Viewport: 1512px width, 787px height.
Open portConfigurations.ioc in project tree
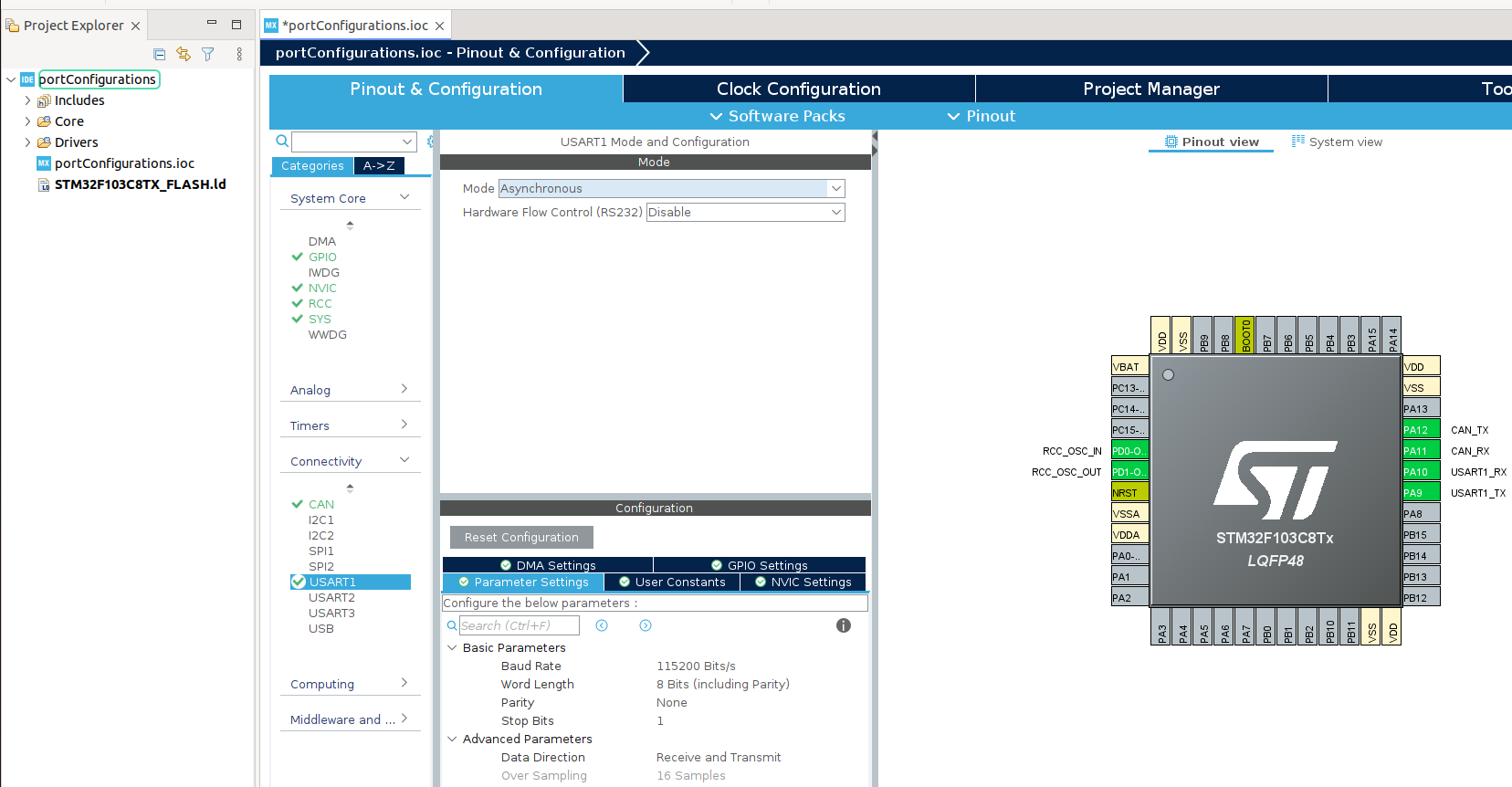pos(124,163)
